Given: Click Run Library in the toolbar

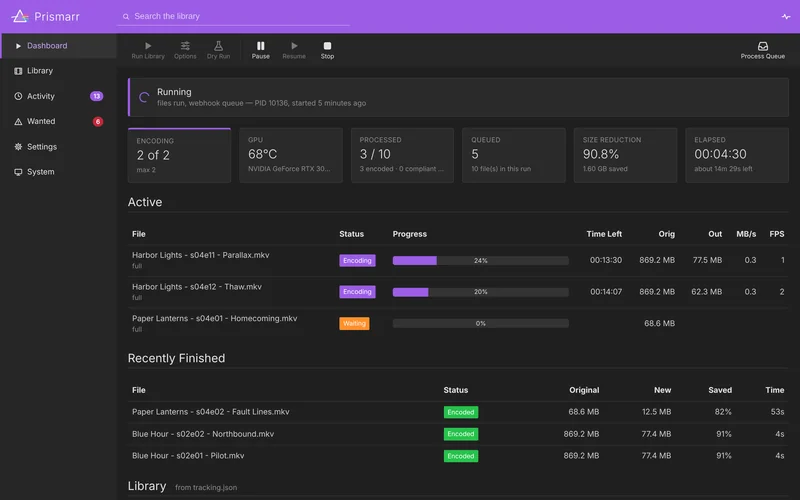Looking at the screenshot, I should (x=148, y=51).
